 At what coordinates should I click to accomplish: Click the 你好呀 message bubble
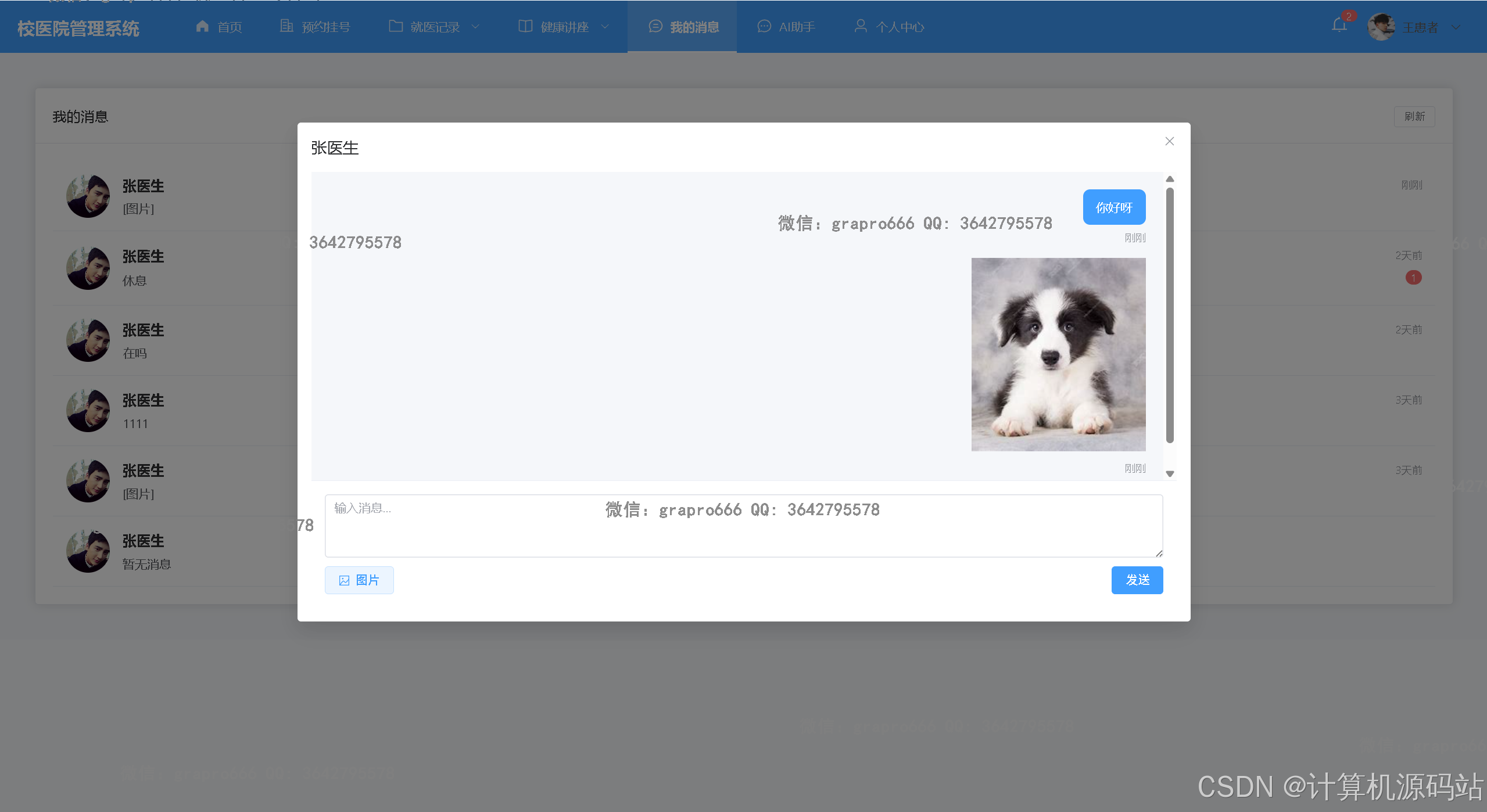[1115, 207]
